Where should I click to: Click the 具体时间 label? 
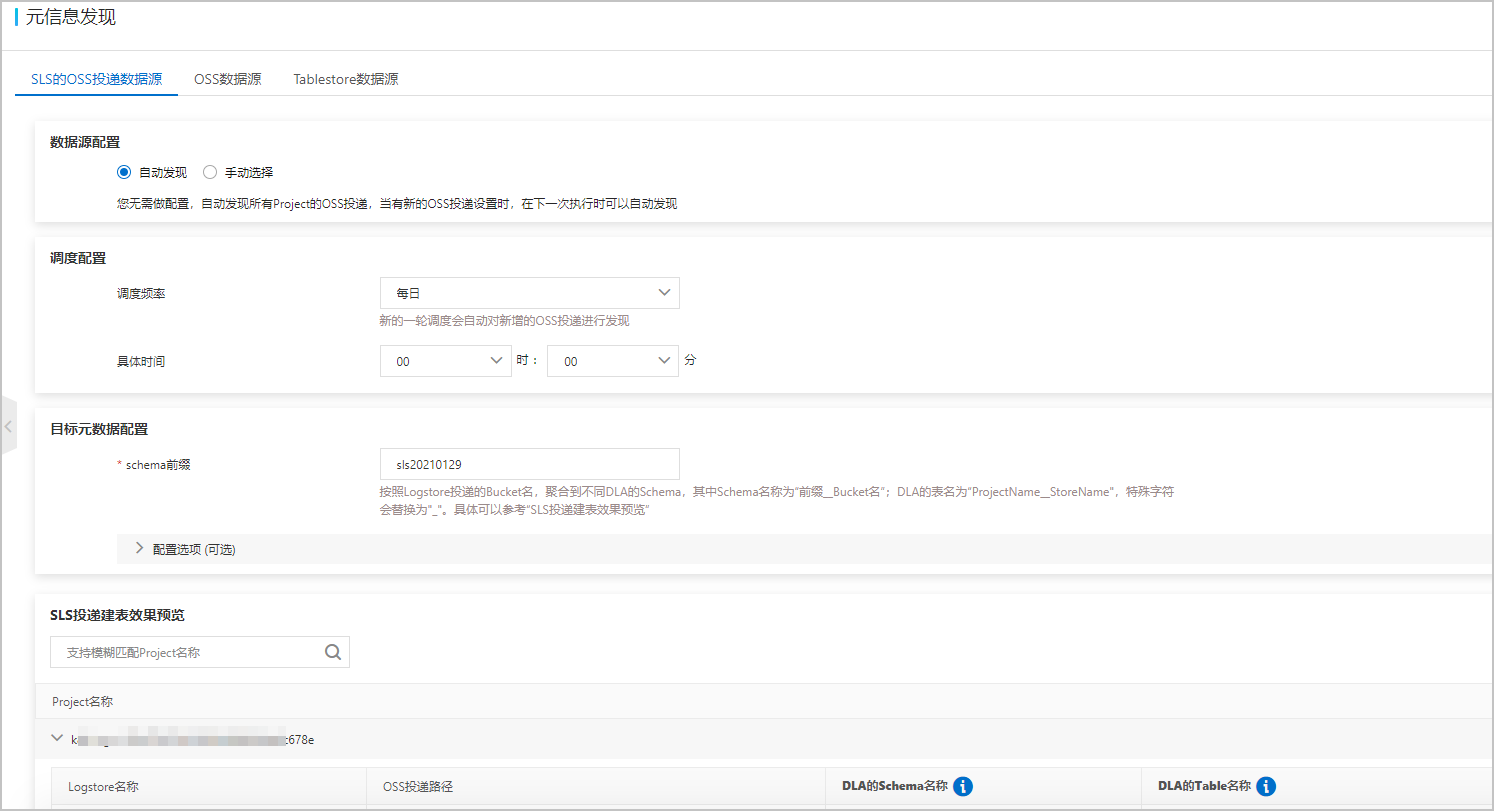(141, 361)
